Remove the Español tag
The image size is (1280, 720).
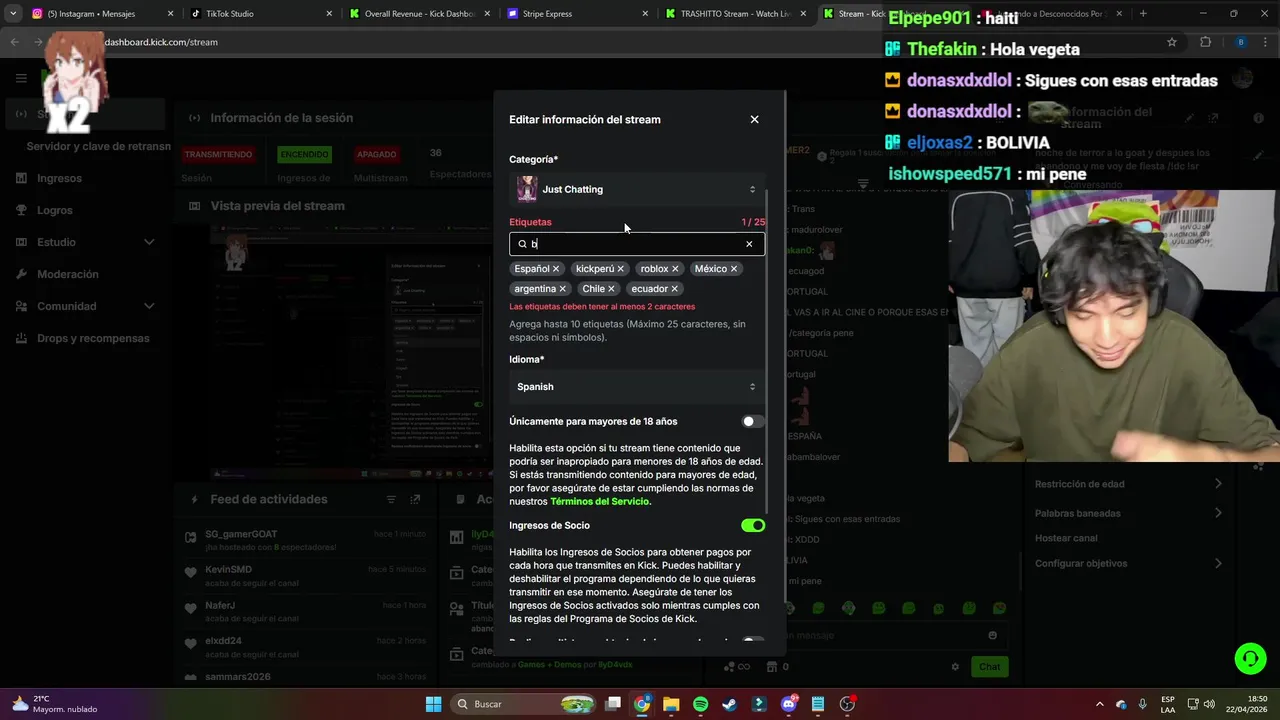pyautogui.click(x=556, y=269)
